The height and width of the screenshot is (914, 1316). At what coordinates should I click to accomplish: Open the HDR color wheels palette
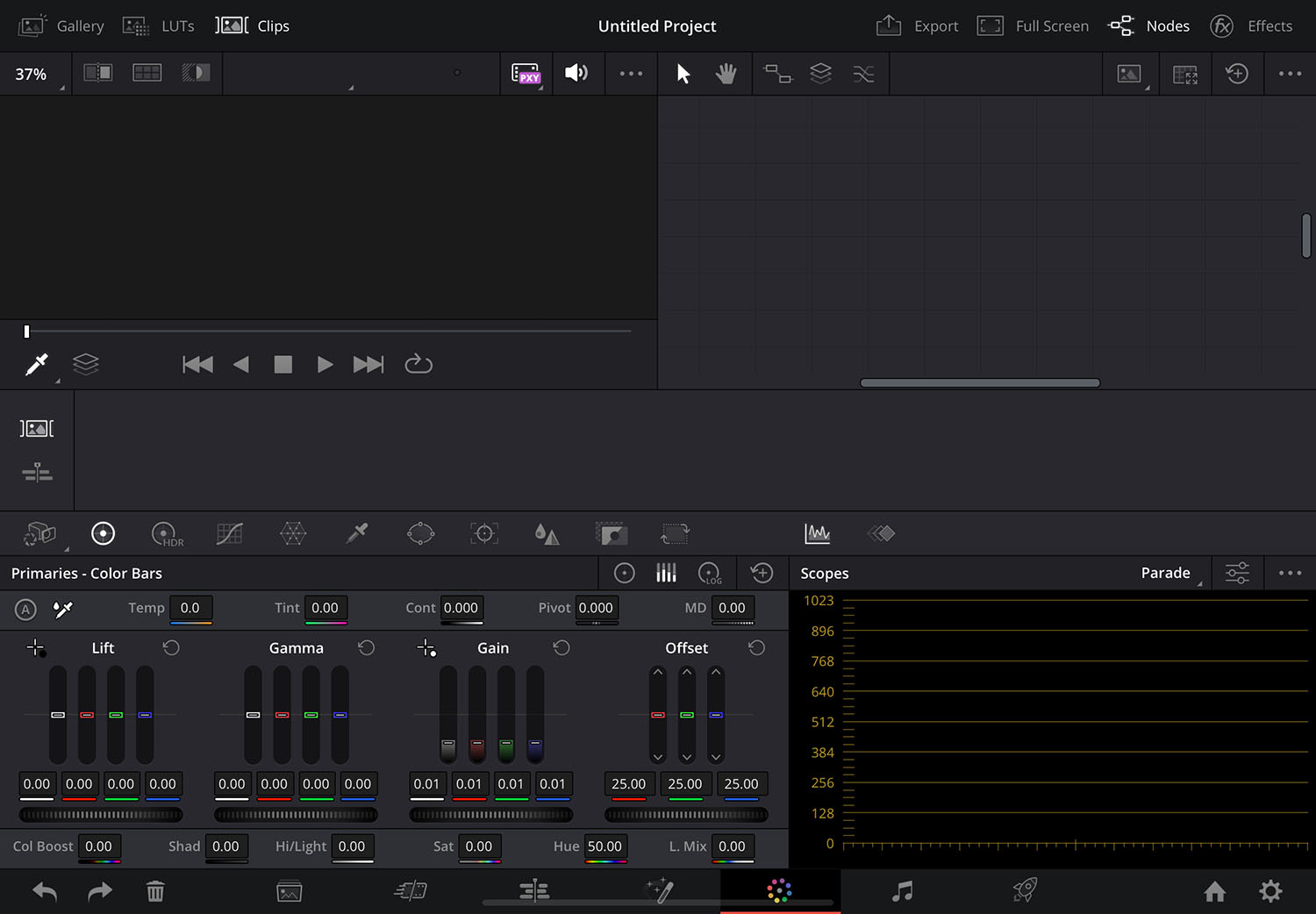pyautogui.click(x=167, y=533)
